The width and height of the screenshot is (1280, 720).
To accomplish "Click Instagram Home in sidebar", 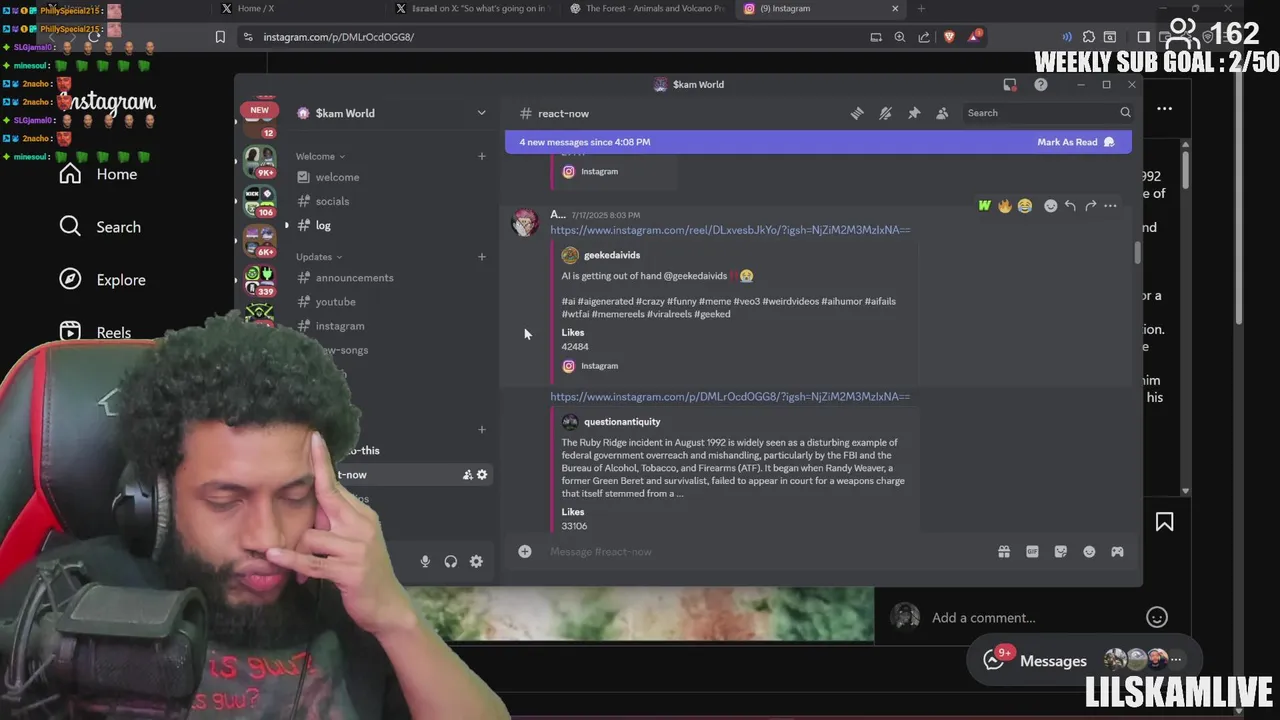I will (x=98, y=174).
